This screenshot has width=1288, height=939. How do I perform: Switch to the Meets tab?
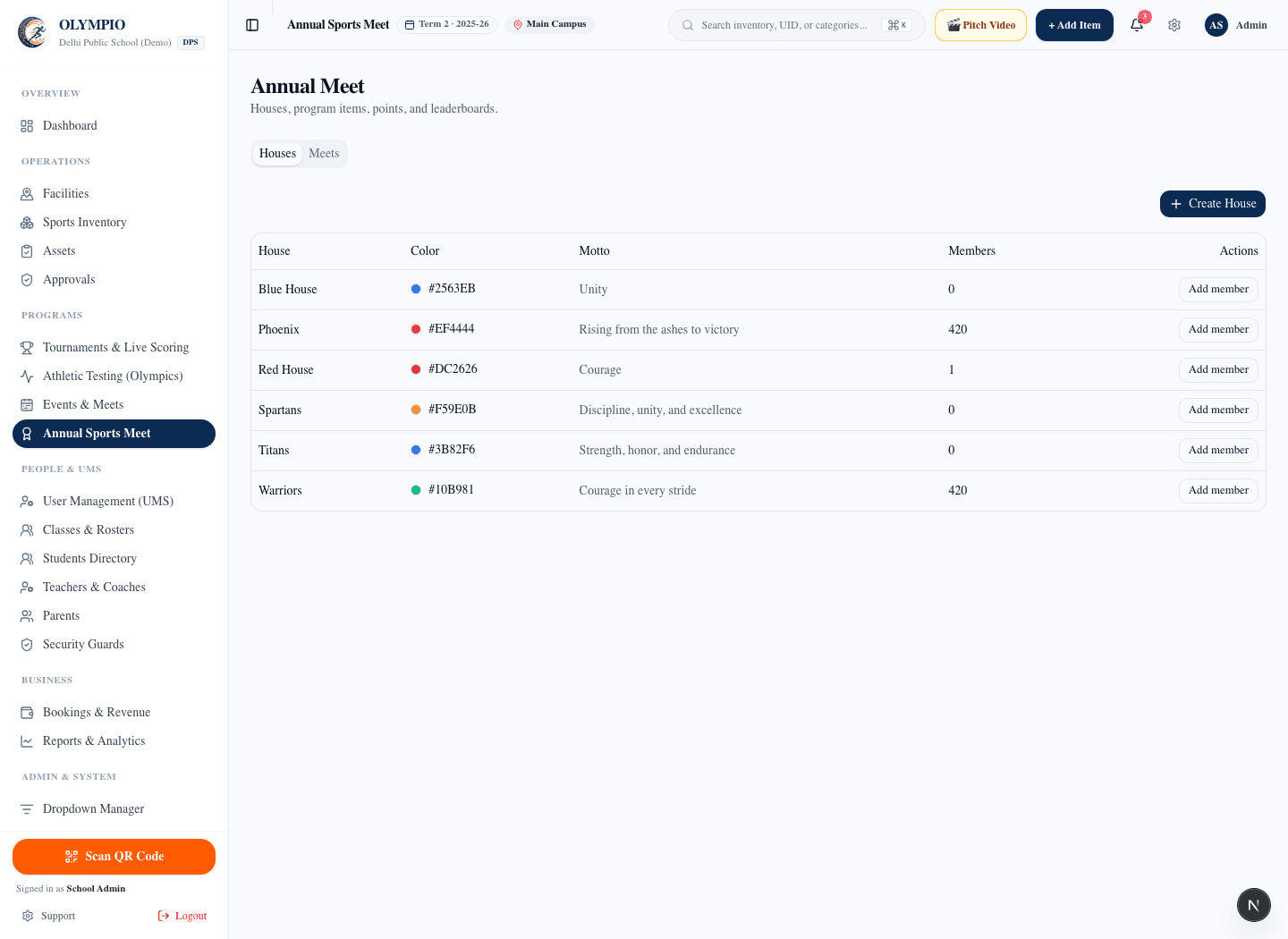click(x=324, y=154)
